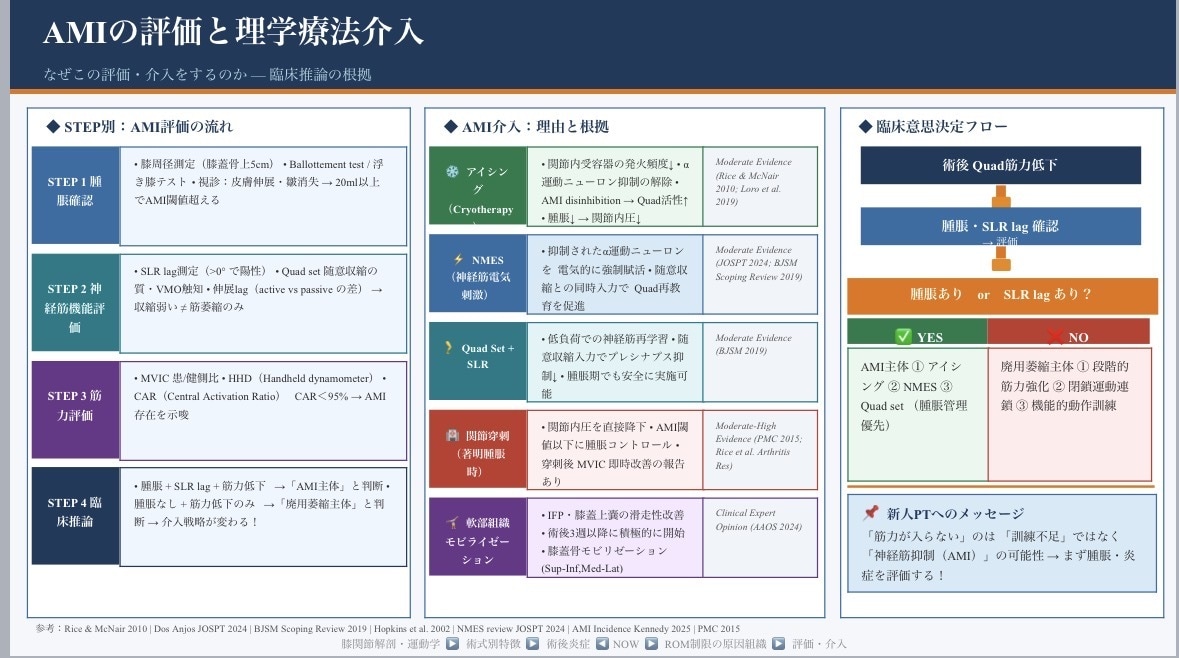Select the STEP 1 腫脹確認 label box

[x=75, y=195]
